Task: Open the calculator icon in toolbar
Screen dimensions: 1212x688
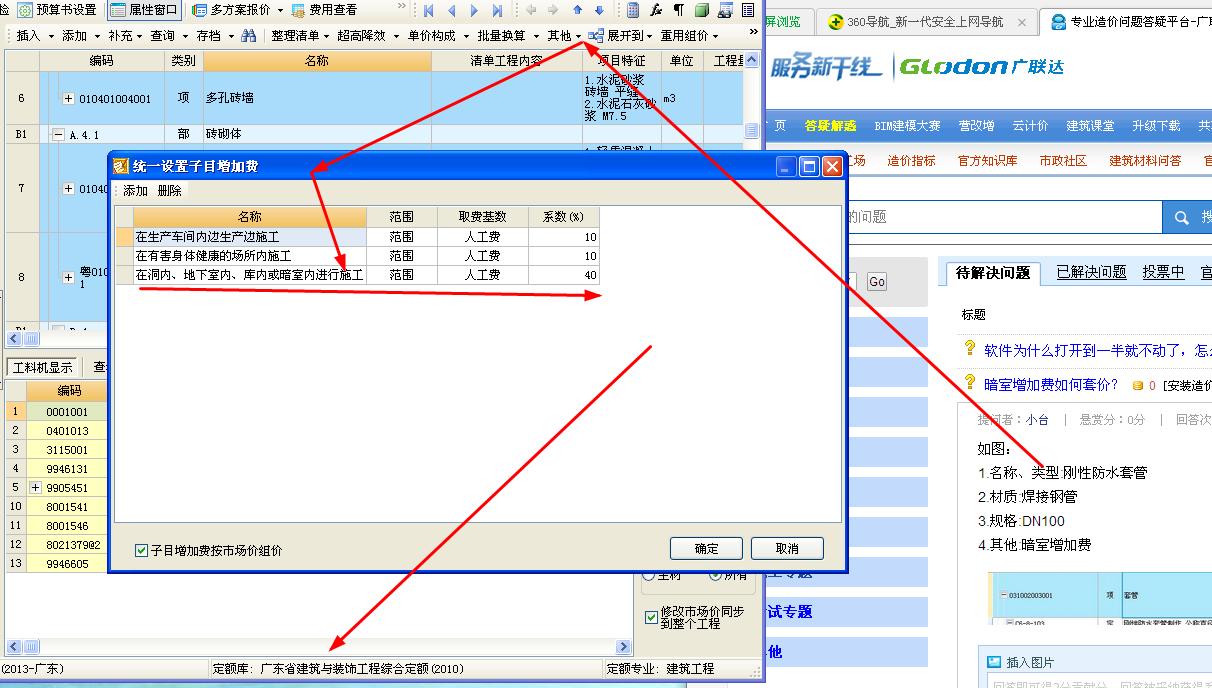Action: pyautogui.click(x=632, y=11)
